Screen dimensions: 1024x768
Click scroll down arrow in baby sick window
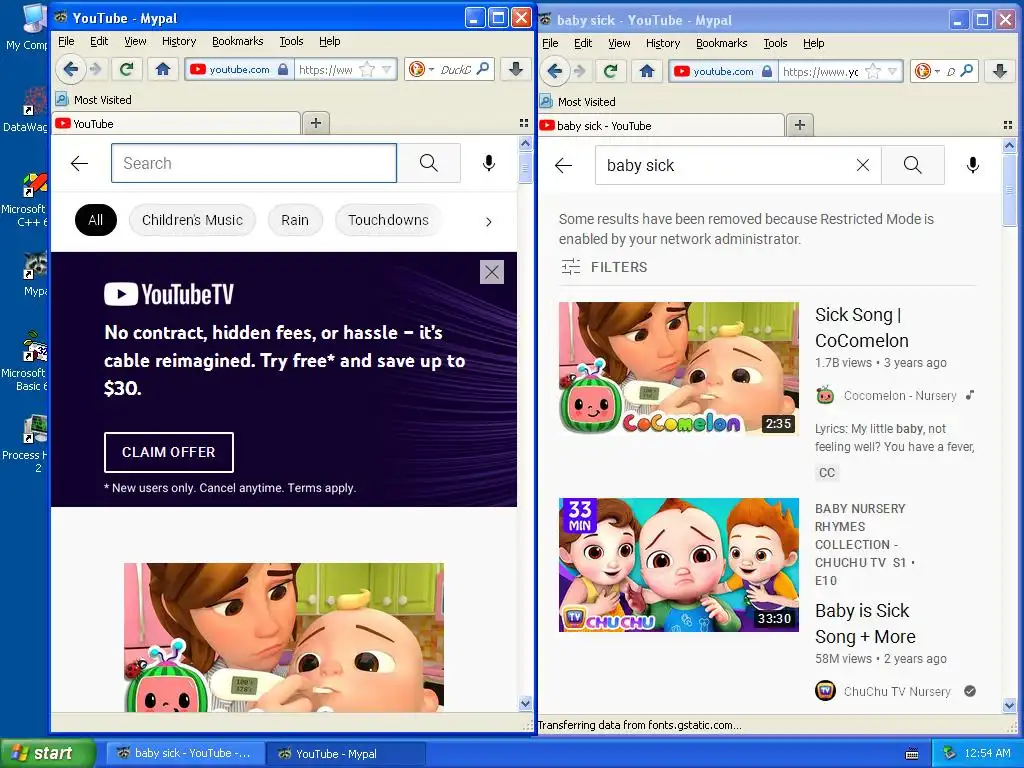[1009, 705]
